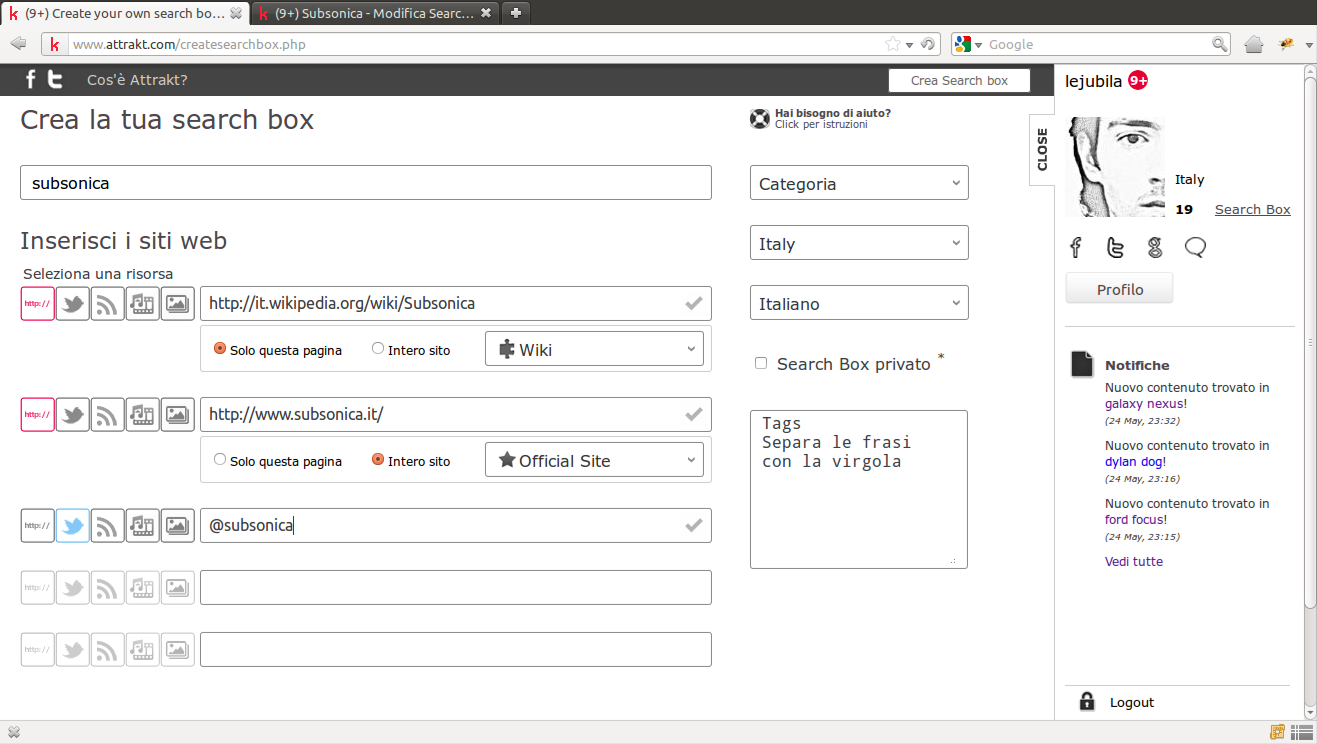This screenshot has width=1317, height=744.
Task: Select highlighted Twitter icon in @subsonica row
Action: click(73, 525)
